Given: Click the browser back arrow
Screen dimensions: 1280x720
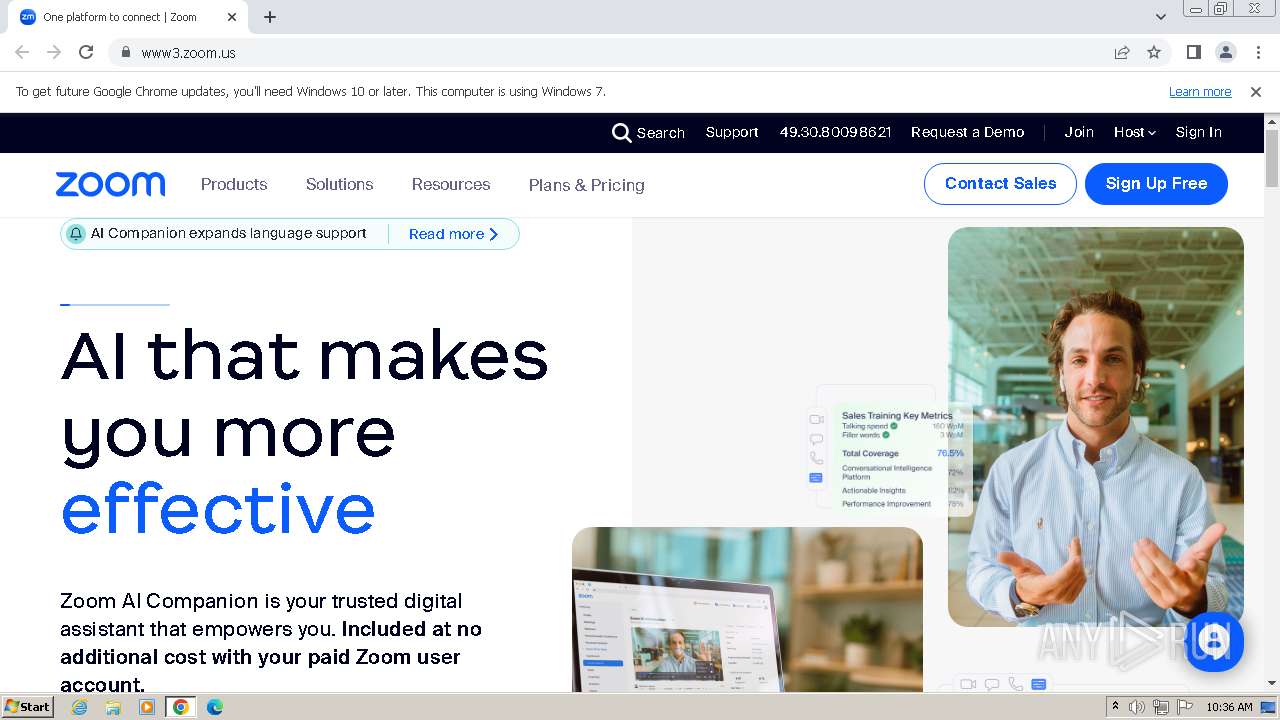Looking at the screenshot, I should point(22,52).
